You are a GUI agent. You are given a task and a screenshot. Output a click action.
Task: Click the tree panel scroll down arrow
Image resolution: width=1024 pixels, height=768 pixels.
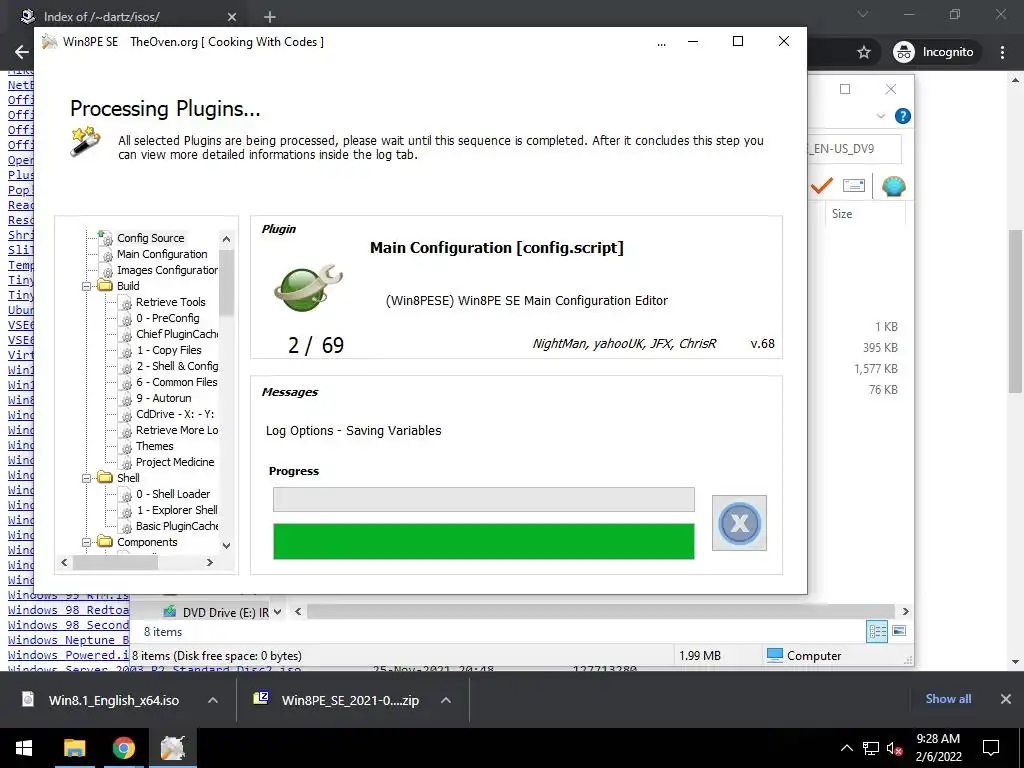[x=227, y=545]
